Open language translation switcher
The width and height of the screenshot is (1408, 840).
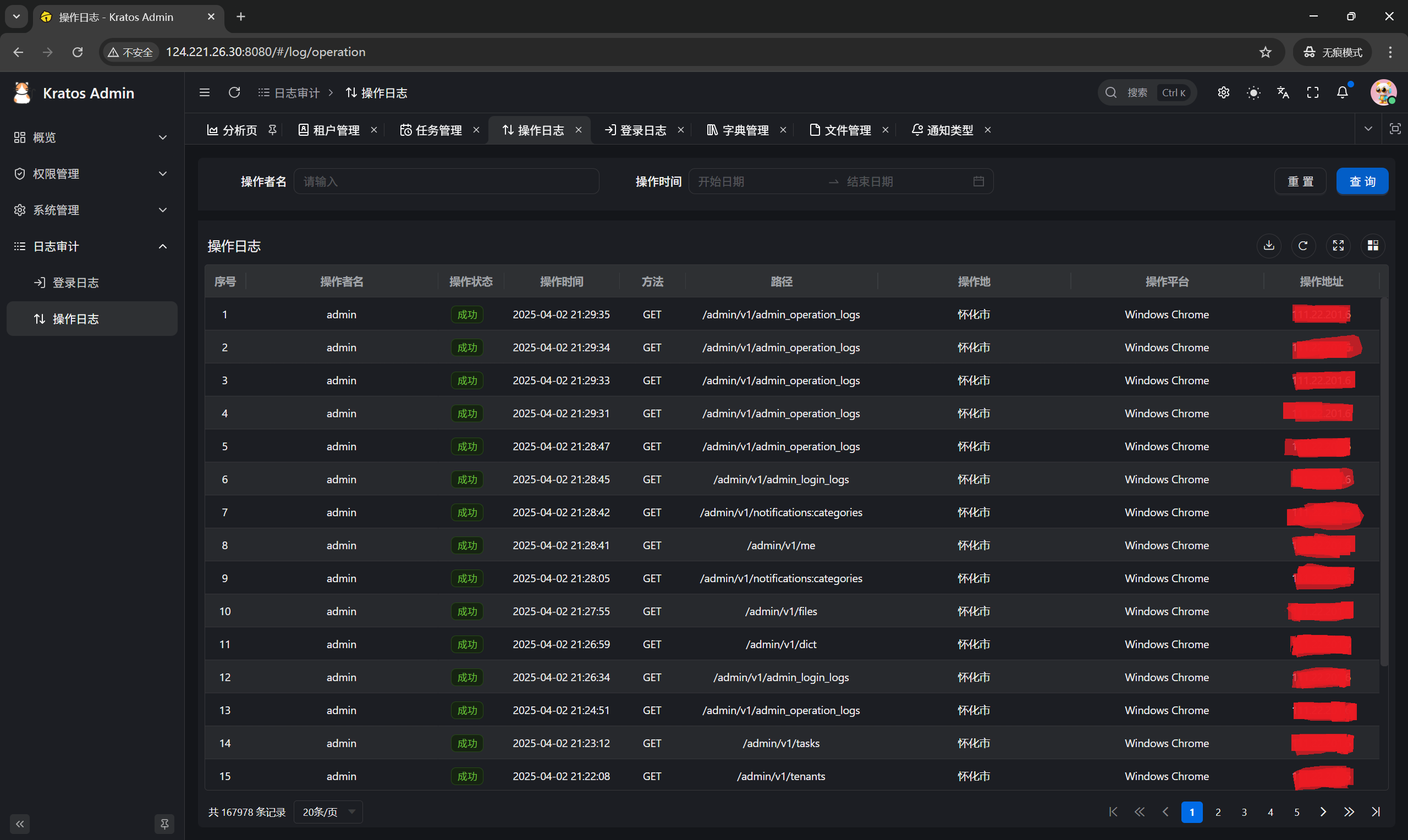tap(1283, 92)
